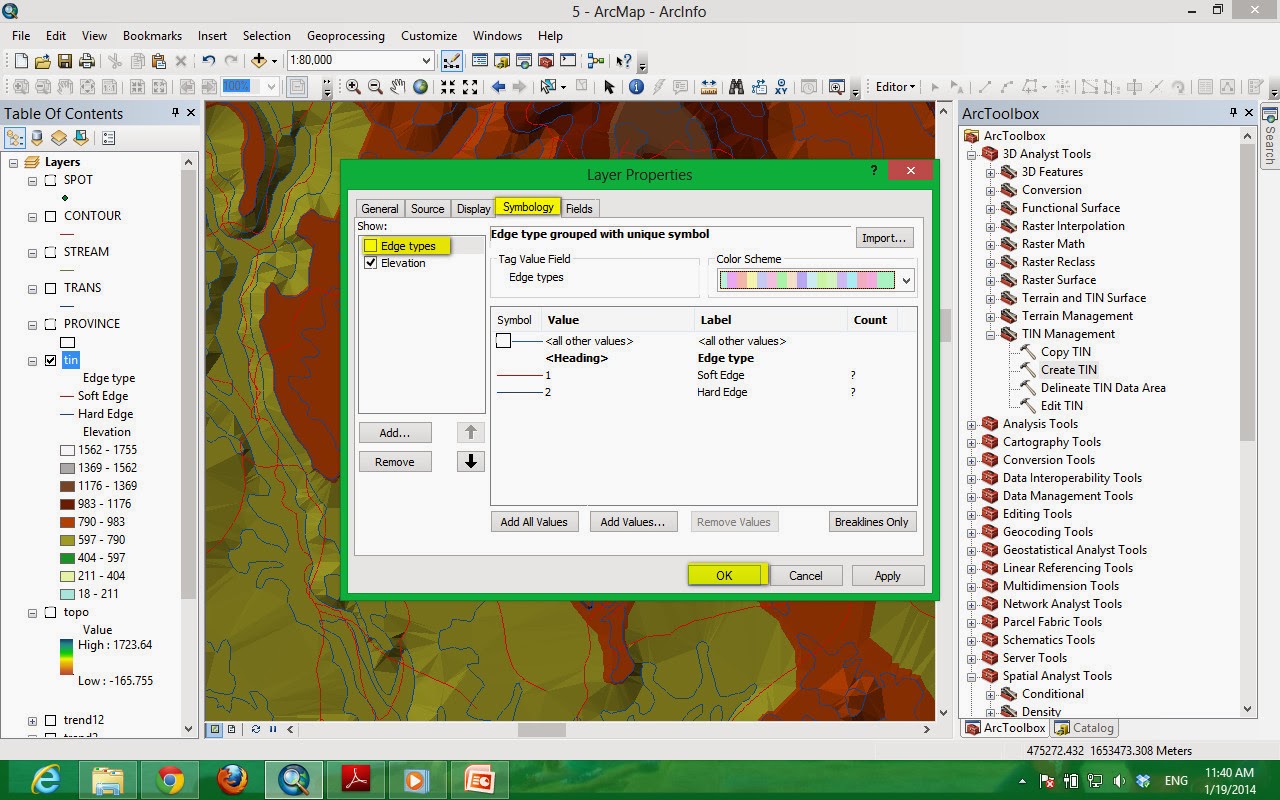
Task: Zoom to Full Extent globe icon
Action: click(420, 87)
